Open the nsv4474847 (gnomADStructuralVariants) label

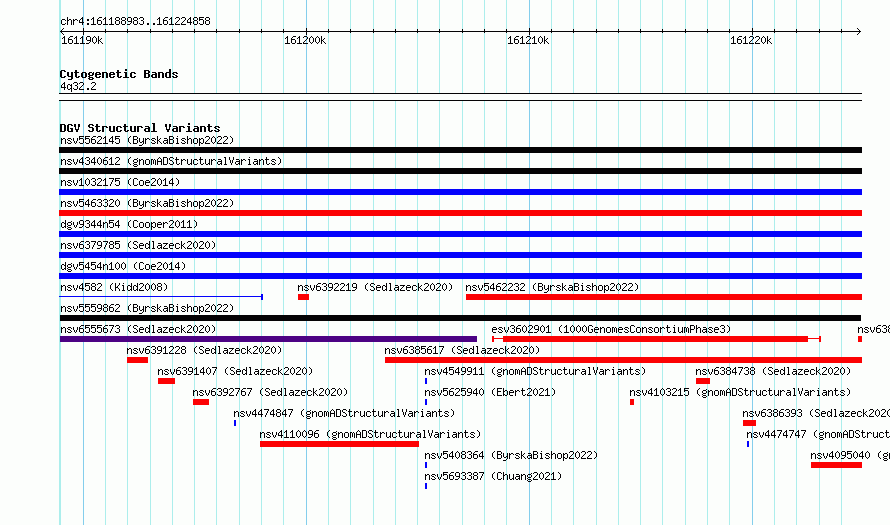point(344,413)
